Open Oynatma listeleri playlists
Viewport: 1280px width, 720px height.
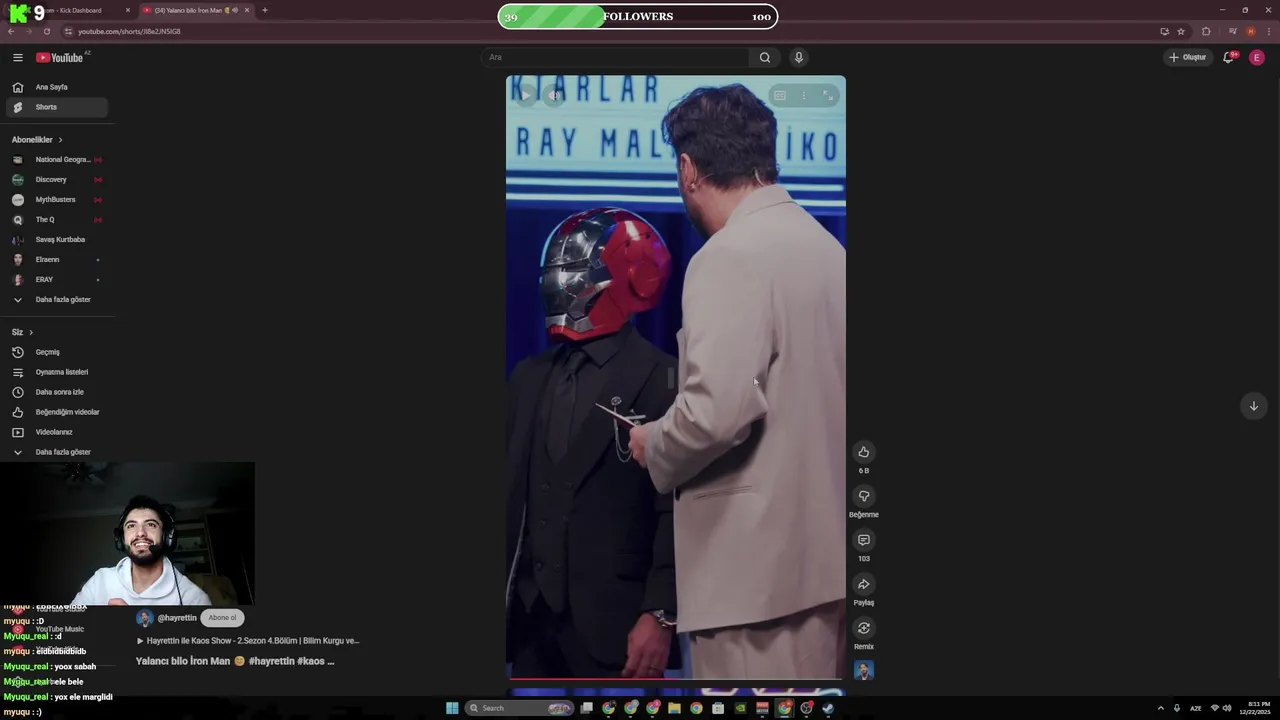(x=58, y=372)
